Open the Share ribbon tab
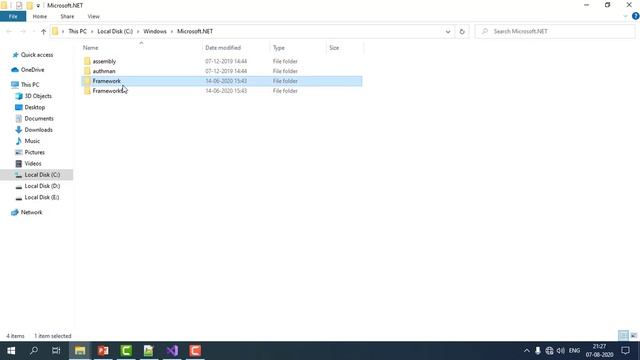This screenshot has width=640, height=360. [x=67, y=16]
